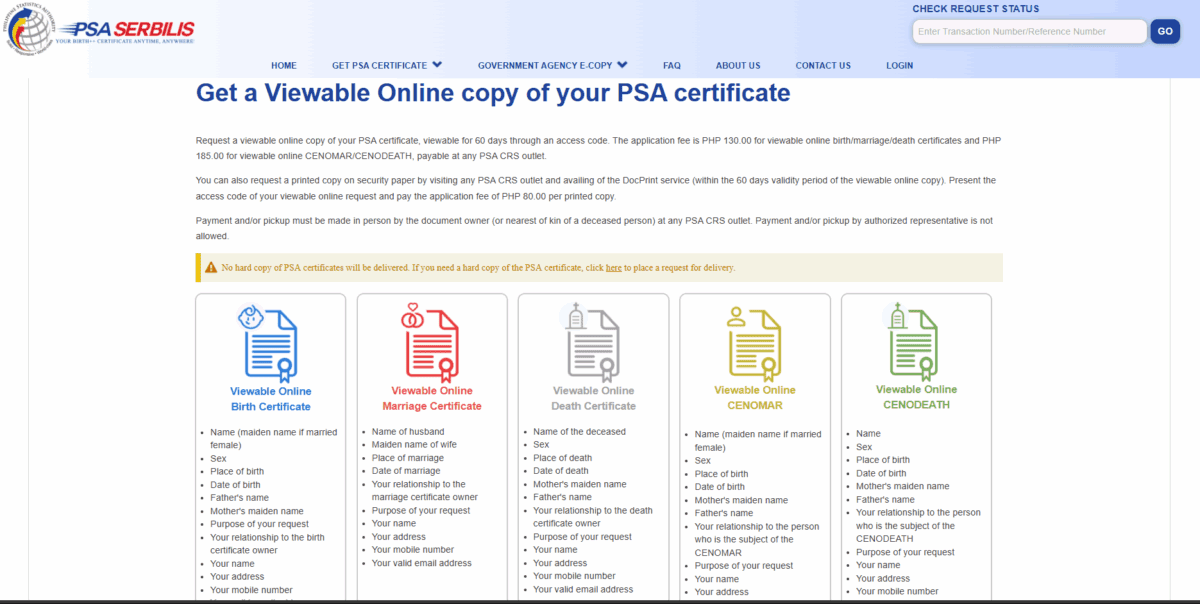
Task: Choose Viewable Online CENOMAR title
Action: tap(755, 398)
